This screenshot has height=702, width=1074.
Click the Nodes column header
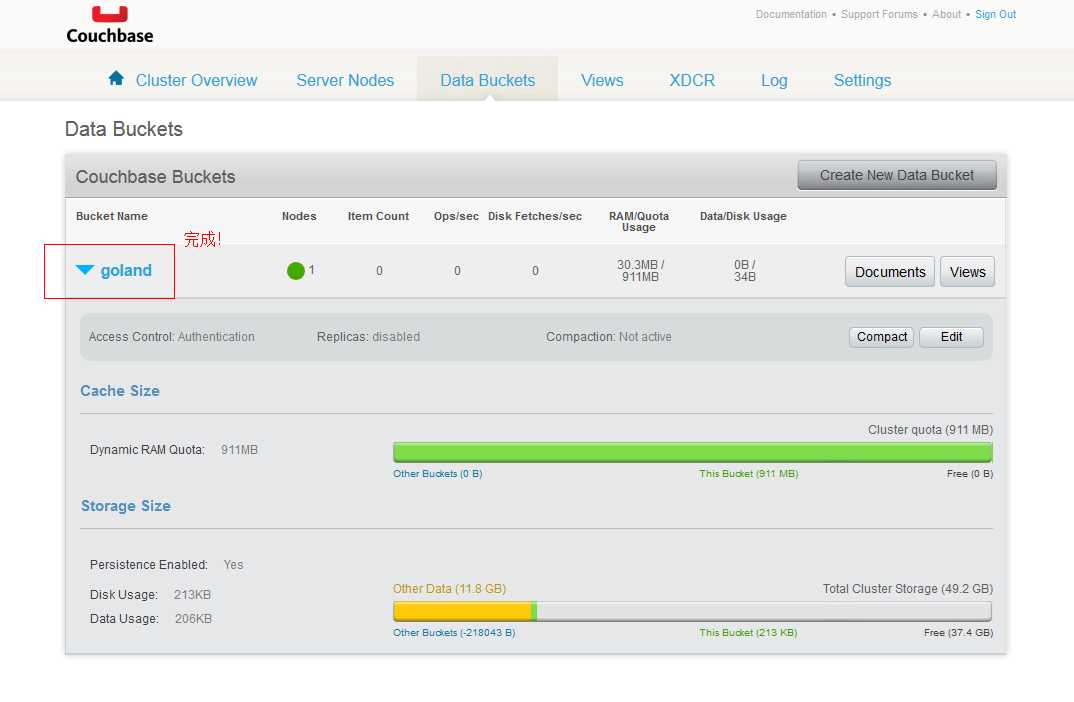point(299,216)
